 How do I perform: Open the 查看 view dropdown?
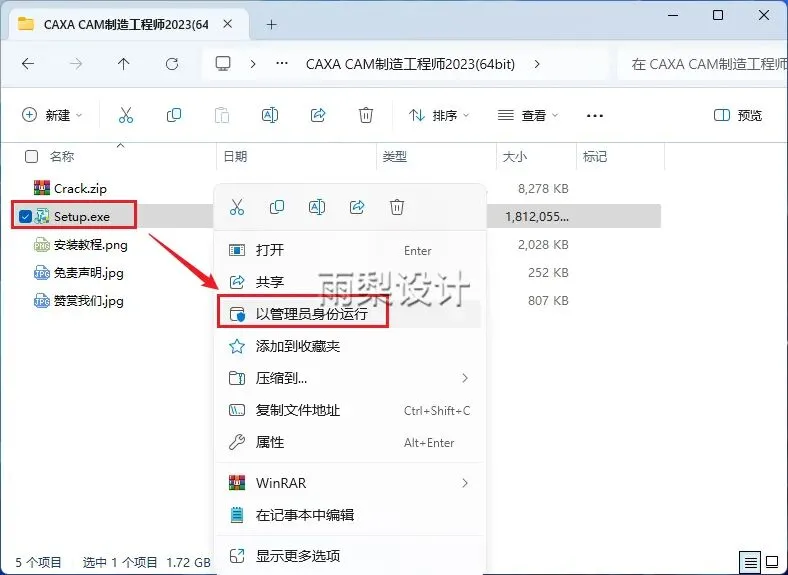528,116
